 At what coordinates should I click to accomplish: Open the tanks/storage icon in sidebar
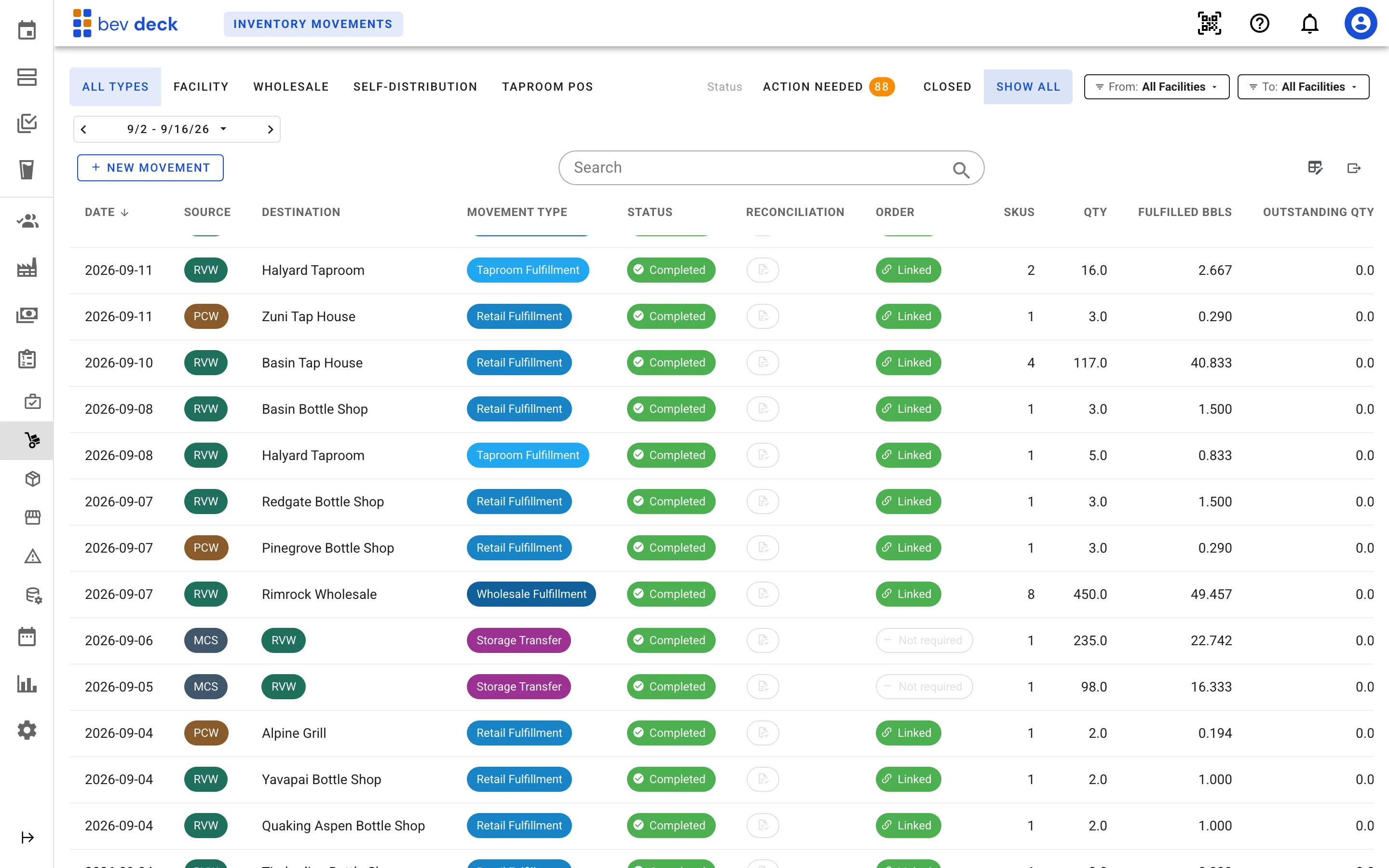click(x=27, y=77)
